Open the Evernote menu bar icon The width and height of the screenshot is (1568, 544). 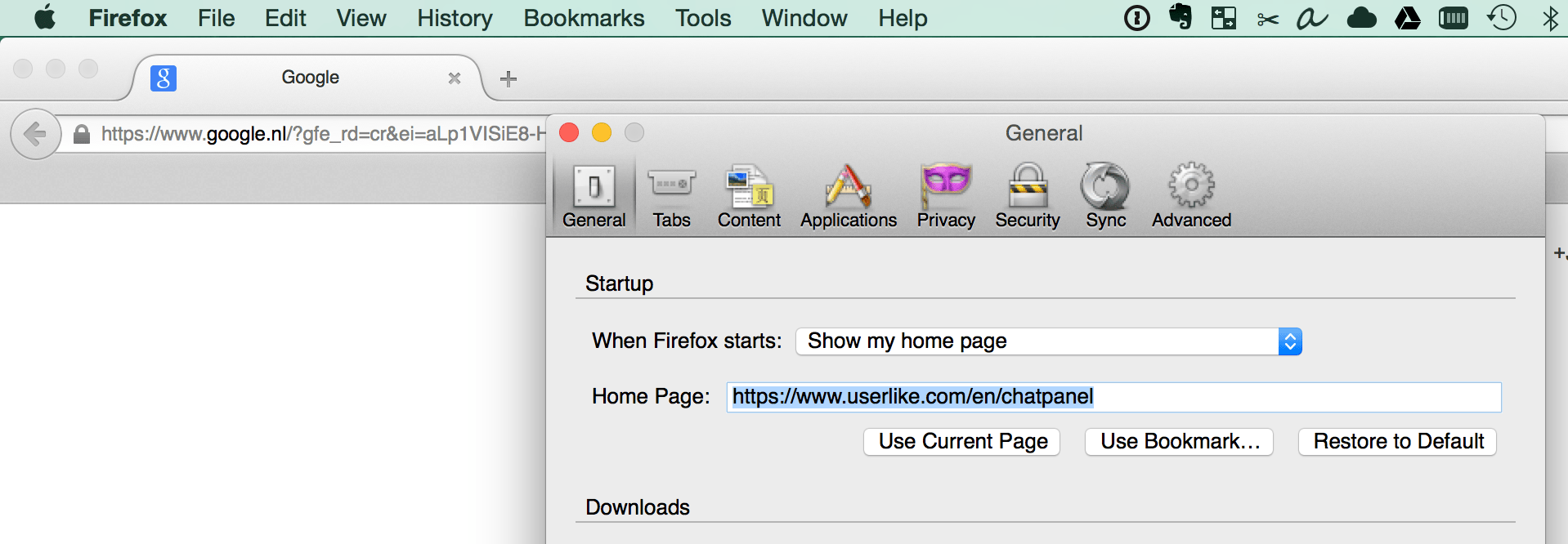pos(1180,17)
